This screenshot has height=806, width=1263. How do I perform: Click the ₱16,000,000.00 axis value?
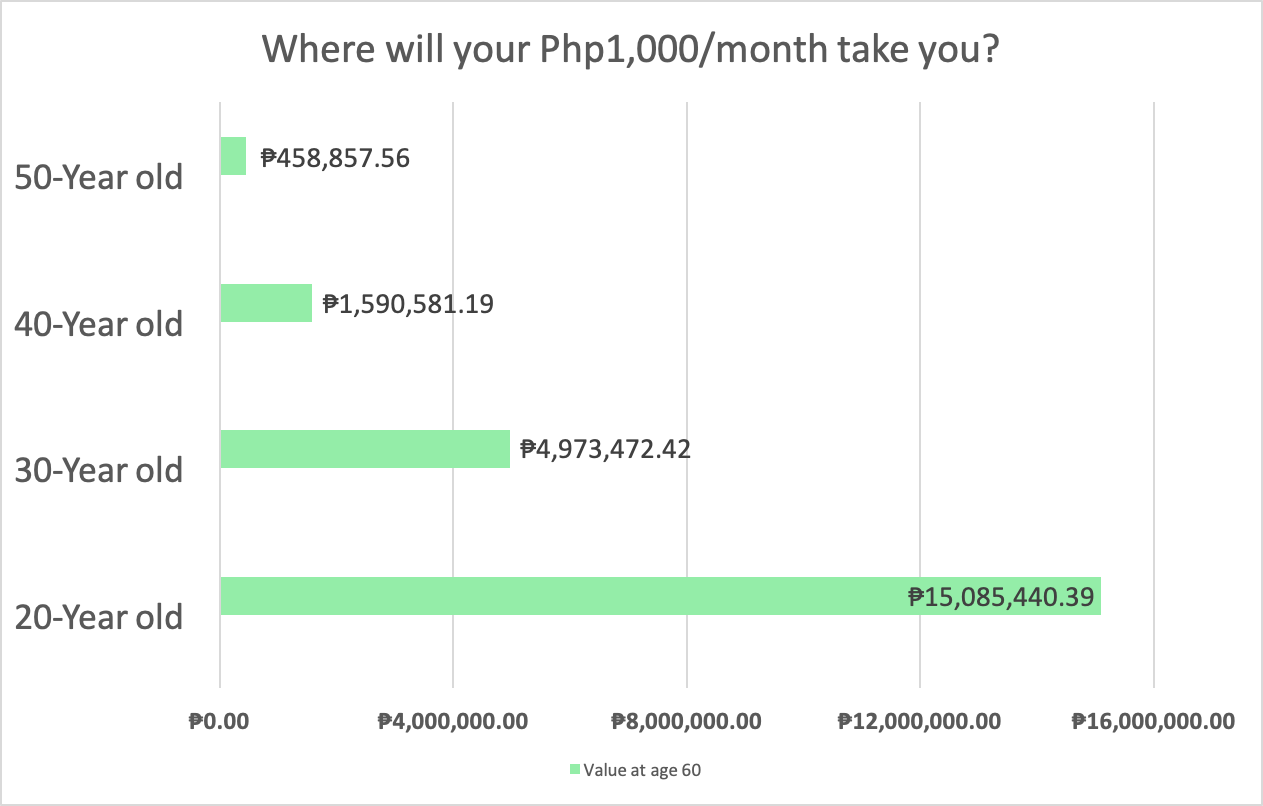(x=1154, y=721)
